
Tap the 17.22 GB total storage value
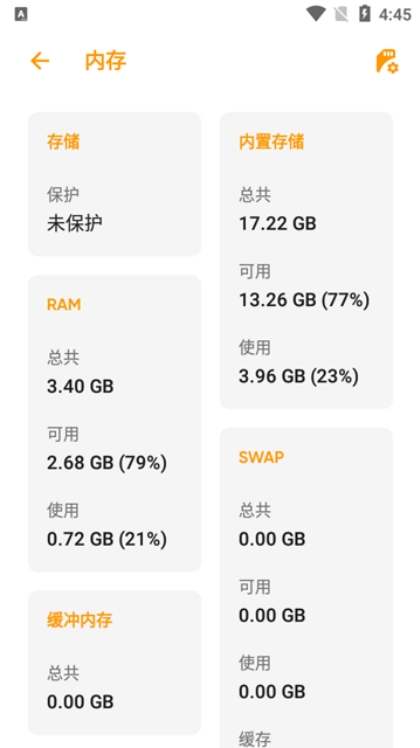point(277,223)
